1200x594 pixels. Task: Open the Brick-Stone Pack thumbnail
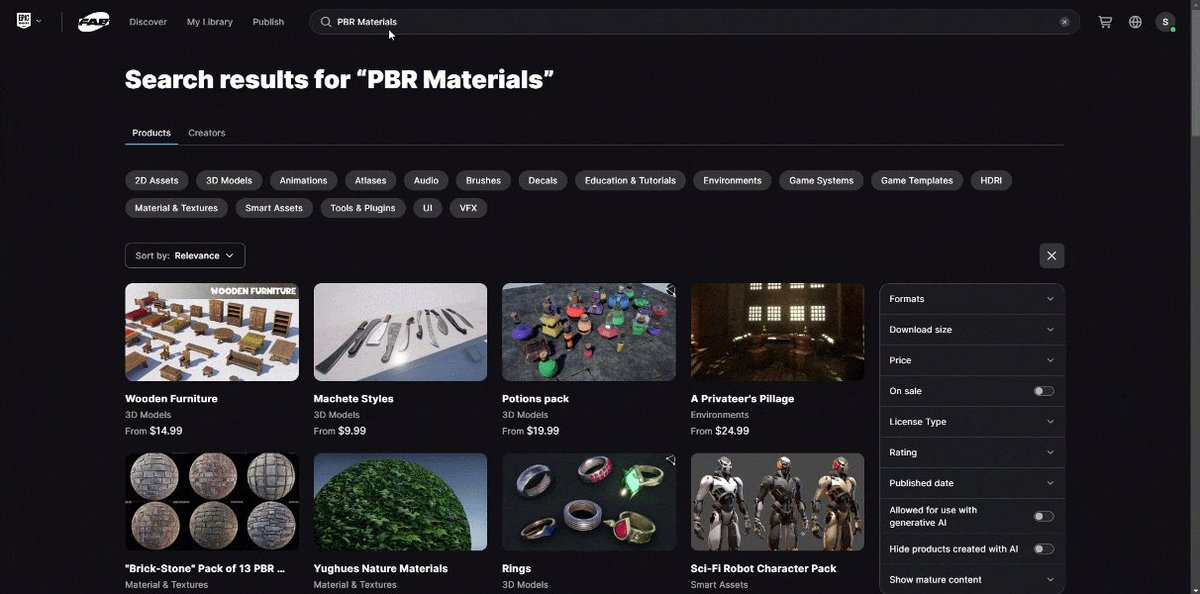212,502
